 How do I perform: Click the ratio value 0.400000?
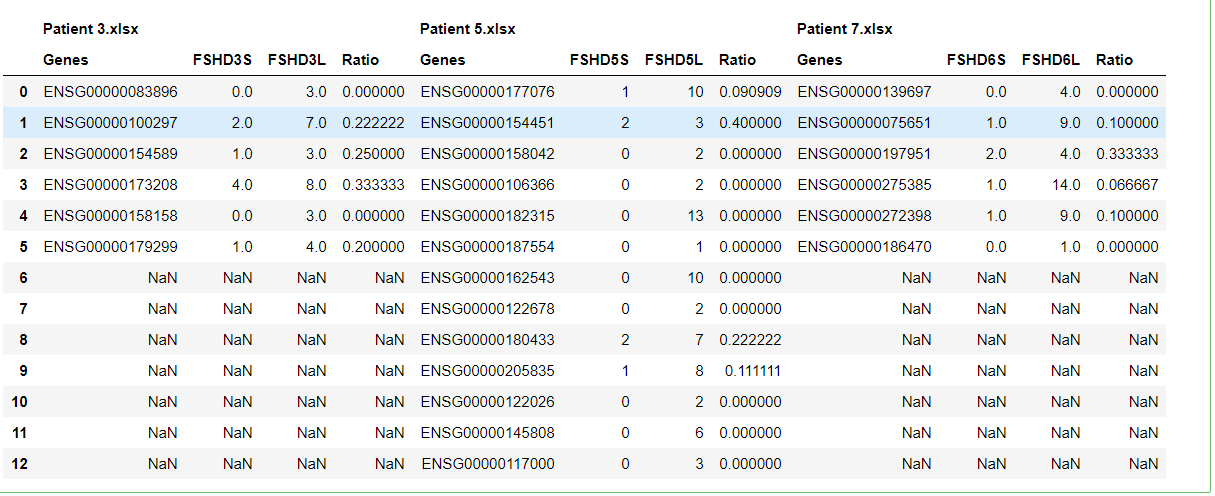(750, 123)
